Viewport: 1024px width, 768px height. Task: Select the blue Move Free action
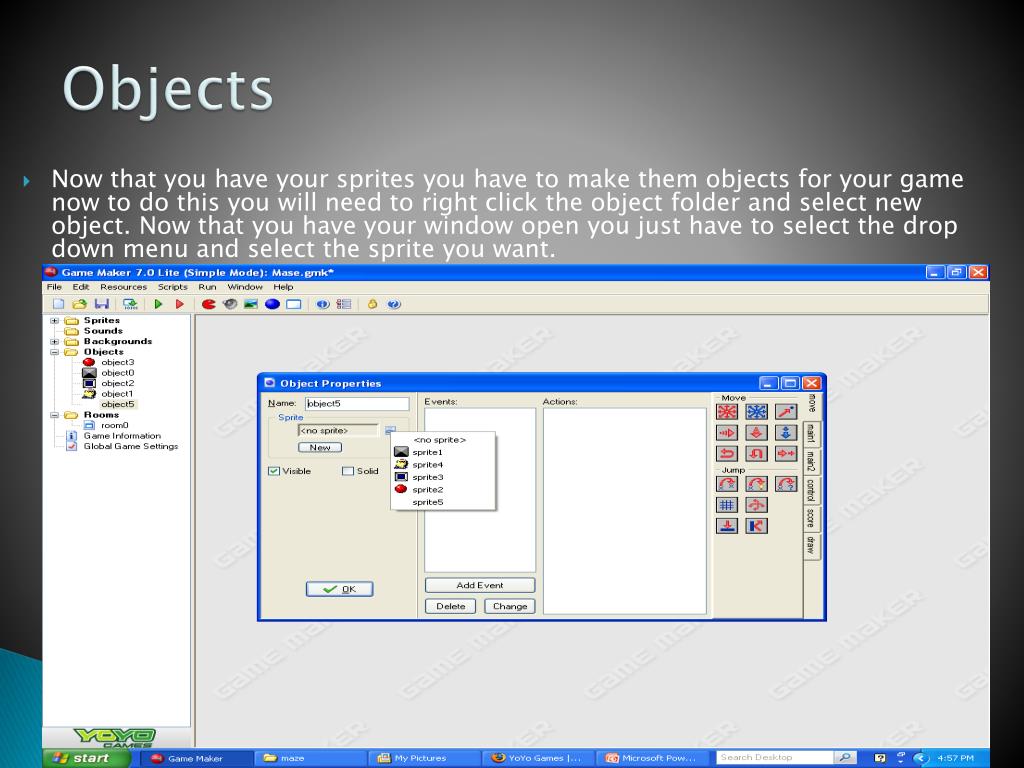(756, 411)
